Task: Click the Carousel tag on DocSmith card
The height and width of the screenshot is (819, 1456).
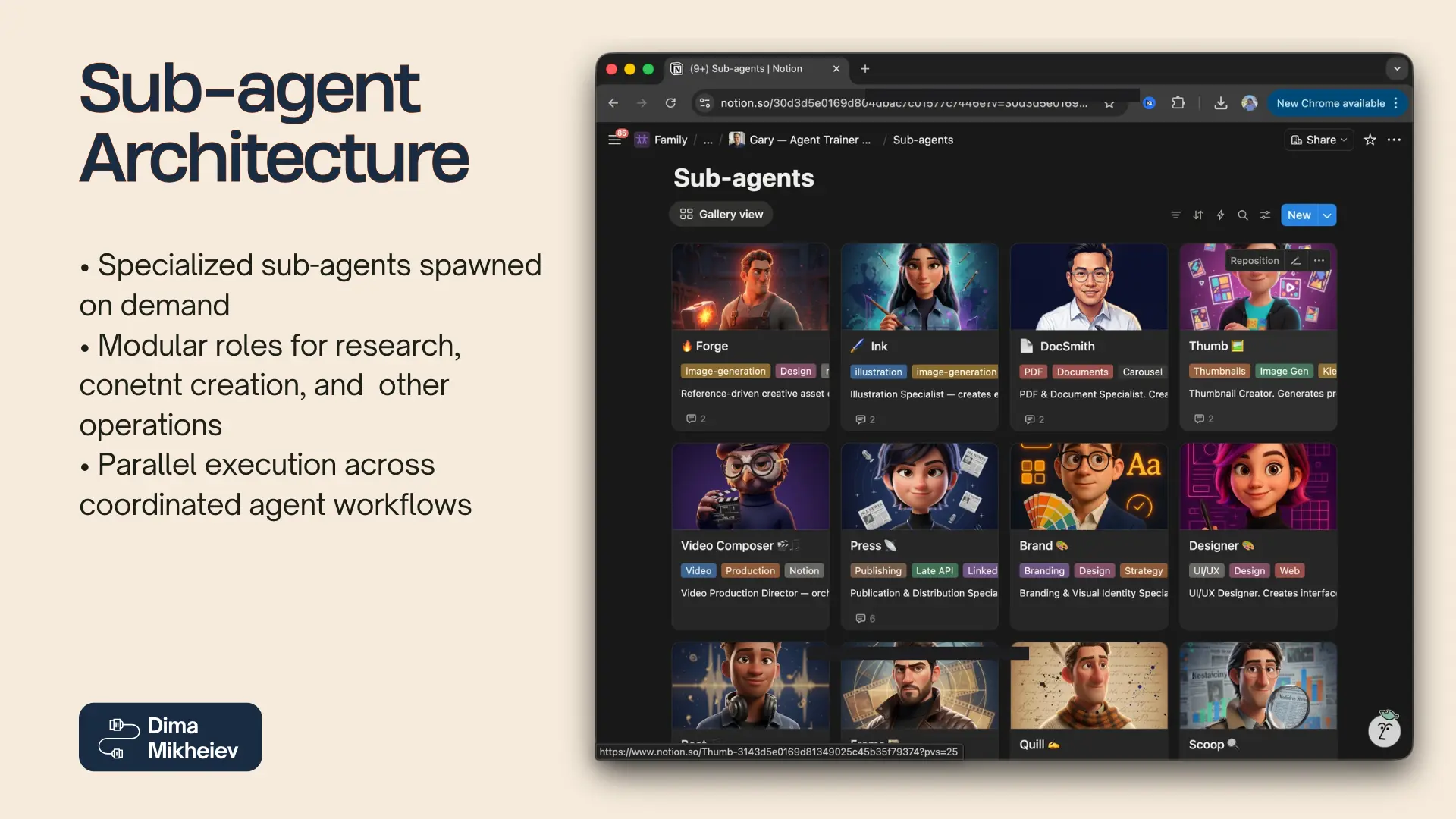Action: tap(1142, 372)
